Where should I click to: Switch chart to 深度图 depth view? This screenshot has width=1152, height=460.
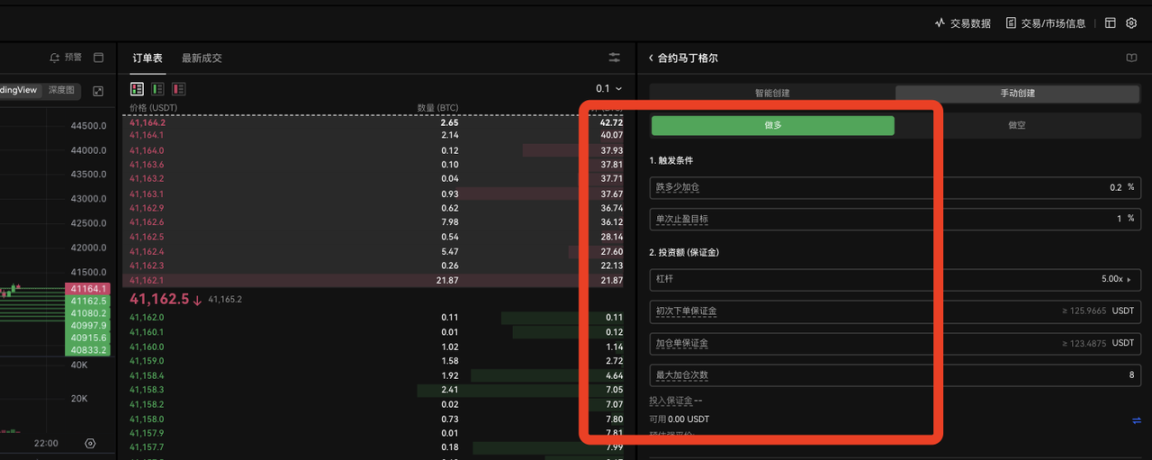tap(62, 90)
